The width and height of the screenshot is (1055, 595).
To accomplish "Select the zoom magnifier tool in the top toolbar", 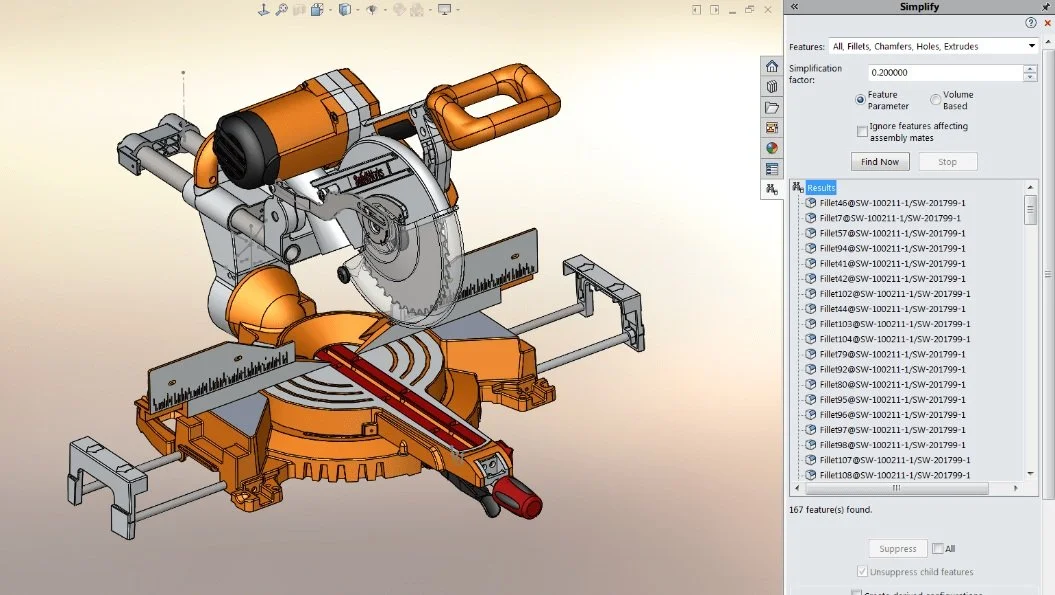I will coord(281,9).
